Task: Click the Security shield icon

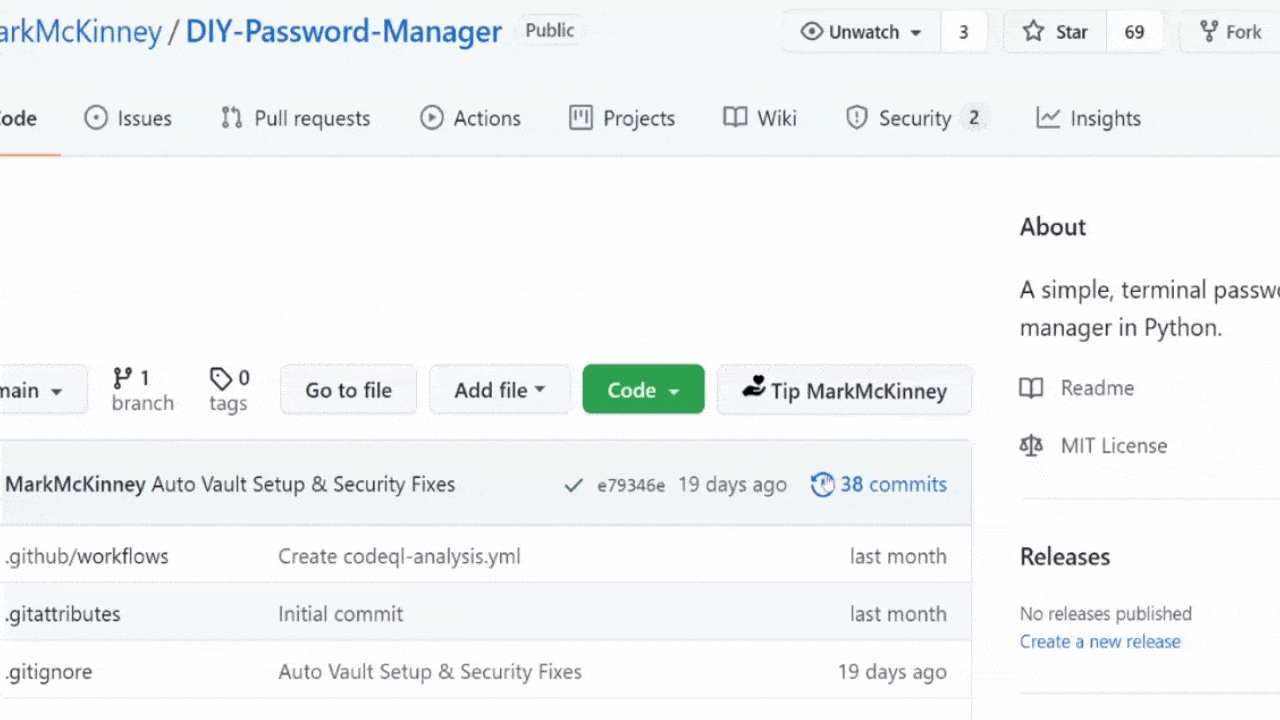Action: [856, 118]
